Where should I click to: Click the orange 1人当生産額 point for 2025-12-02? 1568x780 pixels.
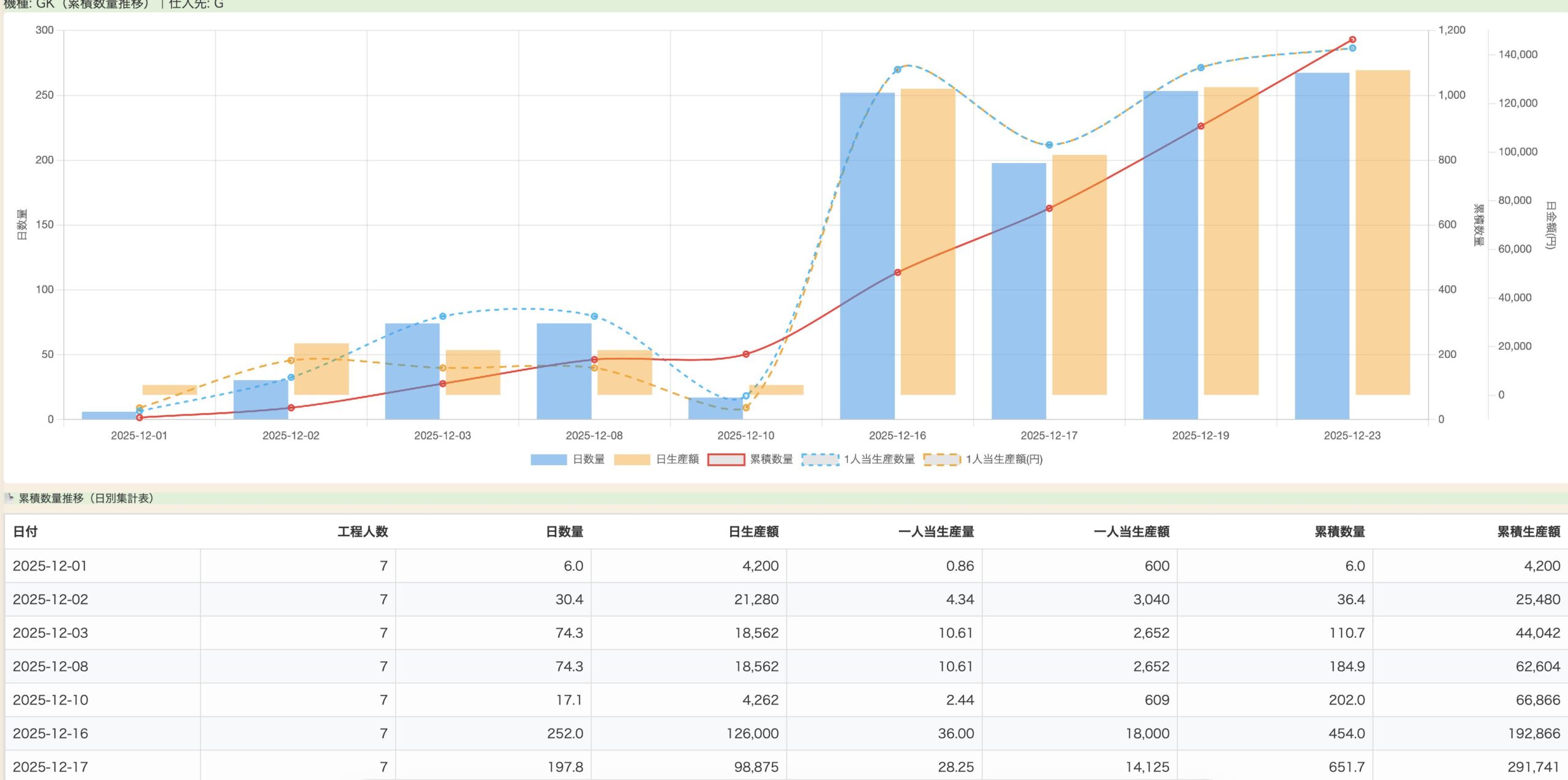291,360
